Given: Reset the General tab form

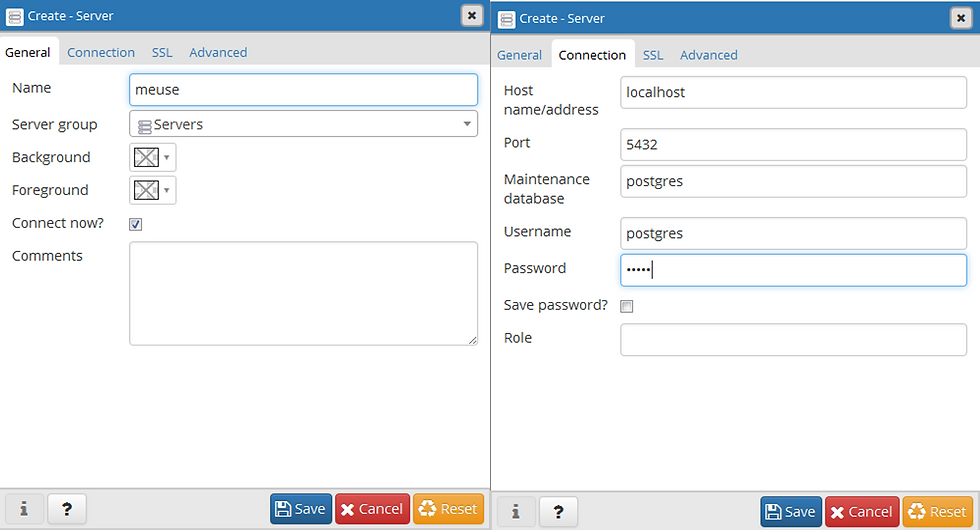Looking at the screenshot, I should 448,509.
